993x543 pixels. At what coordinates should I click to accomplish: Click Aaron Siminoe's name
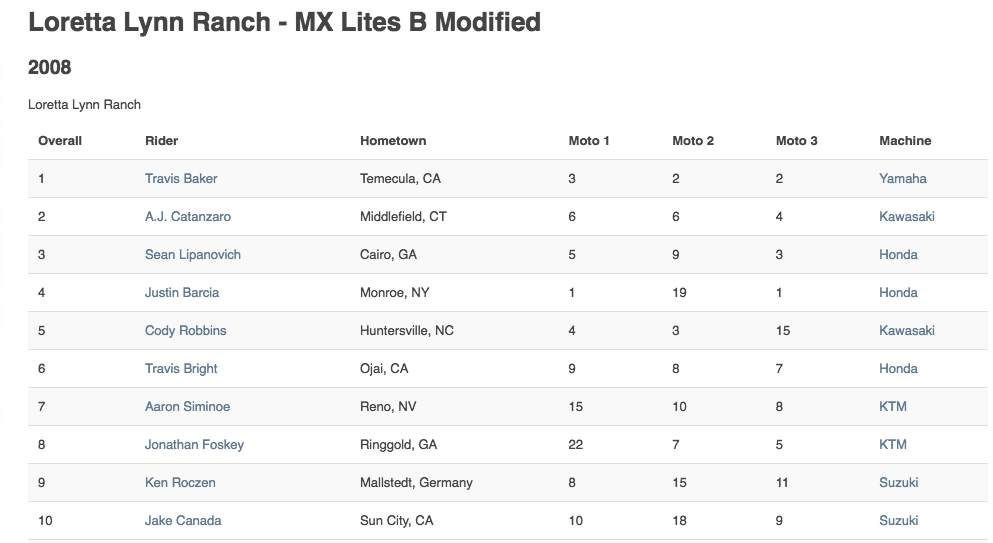click(187, 407)
